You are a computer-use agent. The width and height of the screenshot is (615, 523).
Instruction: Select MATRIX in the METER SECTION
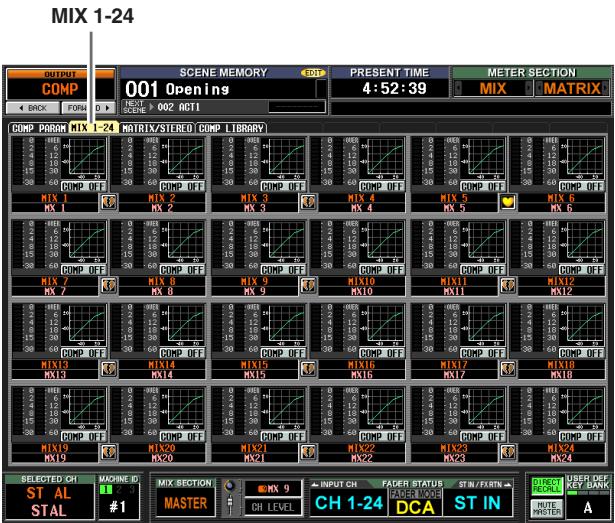pyautogui.click(x=572, y=88)
